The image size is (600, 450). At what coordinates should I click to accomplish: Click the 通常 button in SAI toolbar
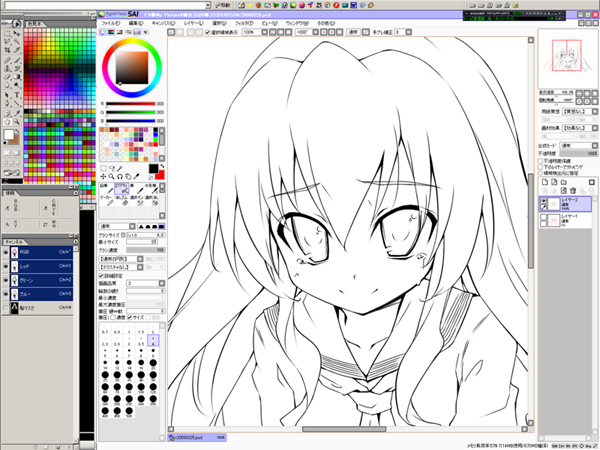(x=353, y=32)
